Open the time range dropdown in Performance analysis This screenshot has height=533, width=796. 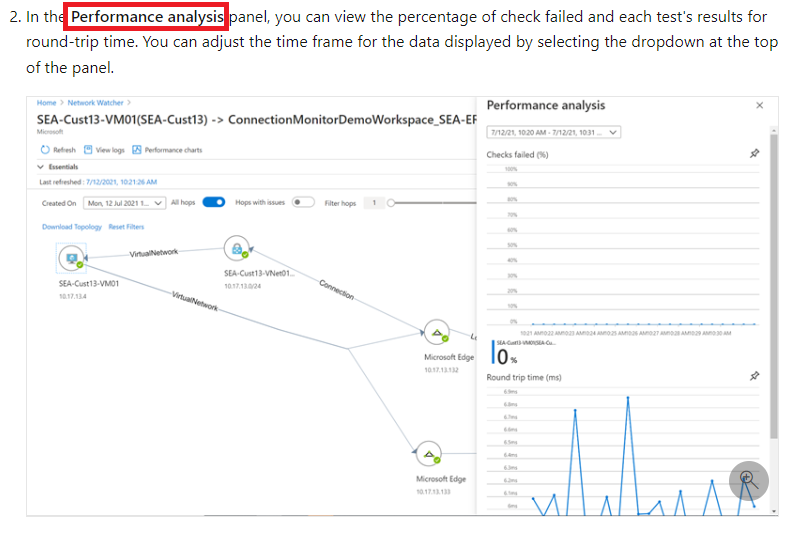[x=553, y=132]
